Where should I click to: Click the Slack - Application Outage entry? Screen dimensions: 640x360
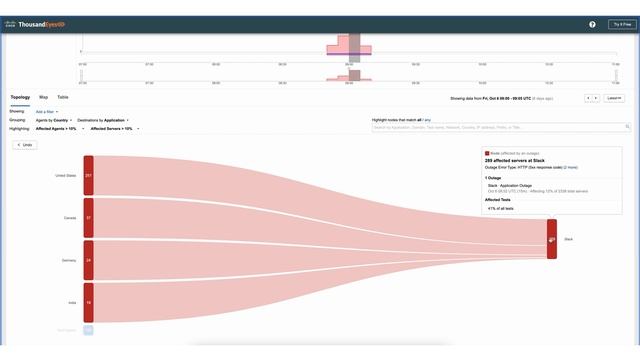pyautogui.click(x=510, y=186)
